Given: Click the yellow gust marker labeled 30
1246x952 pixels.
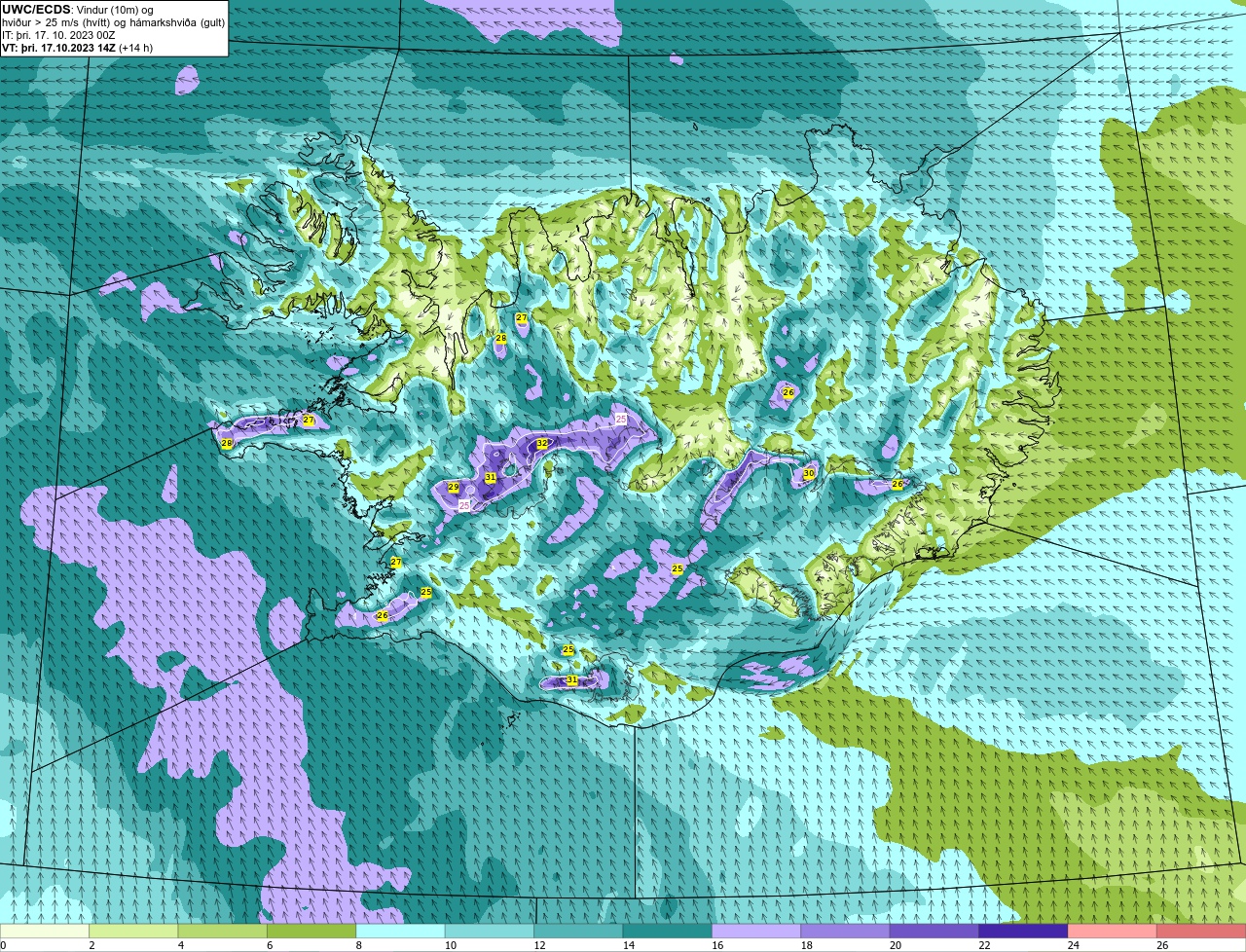Looking at the screenshot, I should [808, 473].
